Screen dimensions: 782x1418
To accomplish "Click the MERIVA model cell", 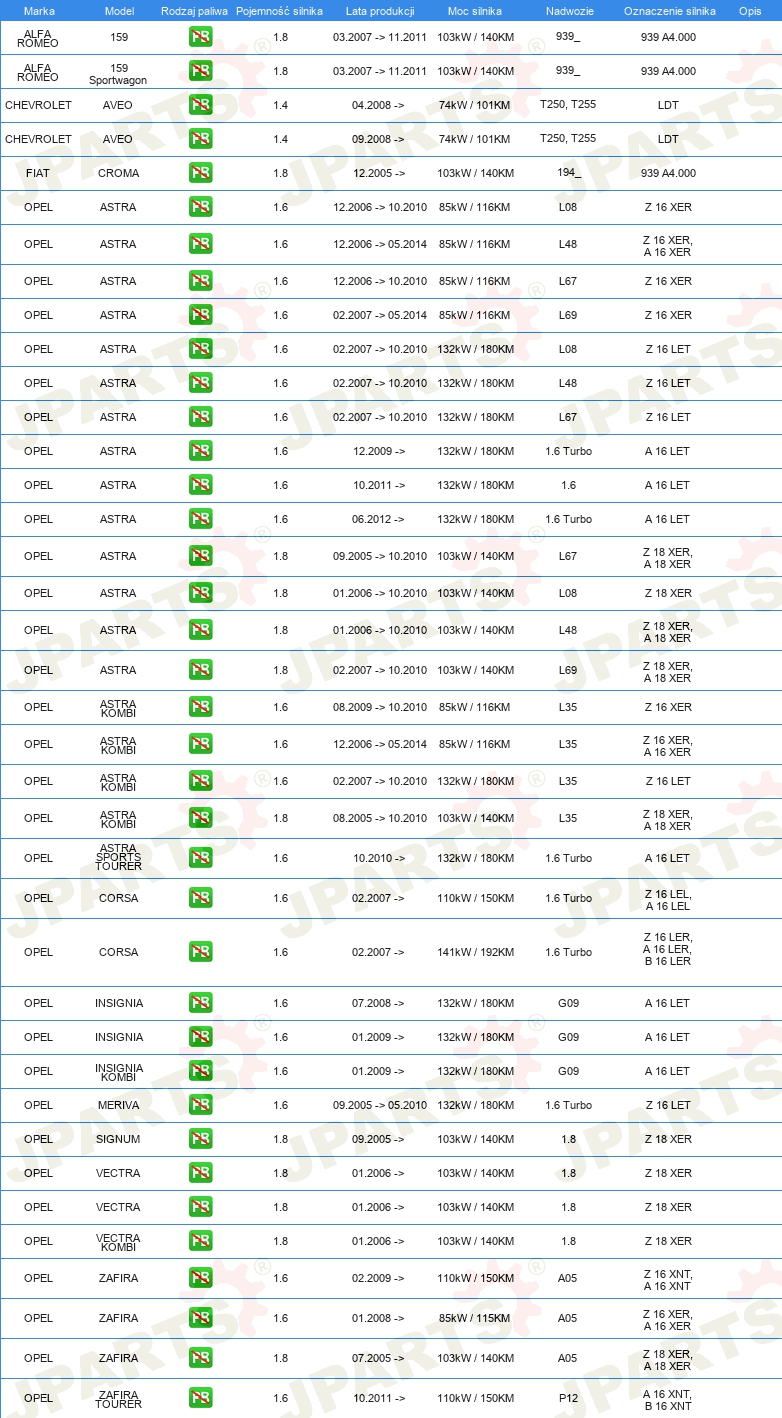I will tap(119, 1105).
